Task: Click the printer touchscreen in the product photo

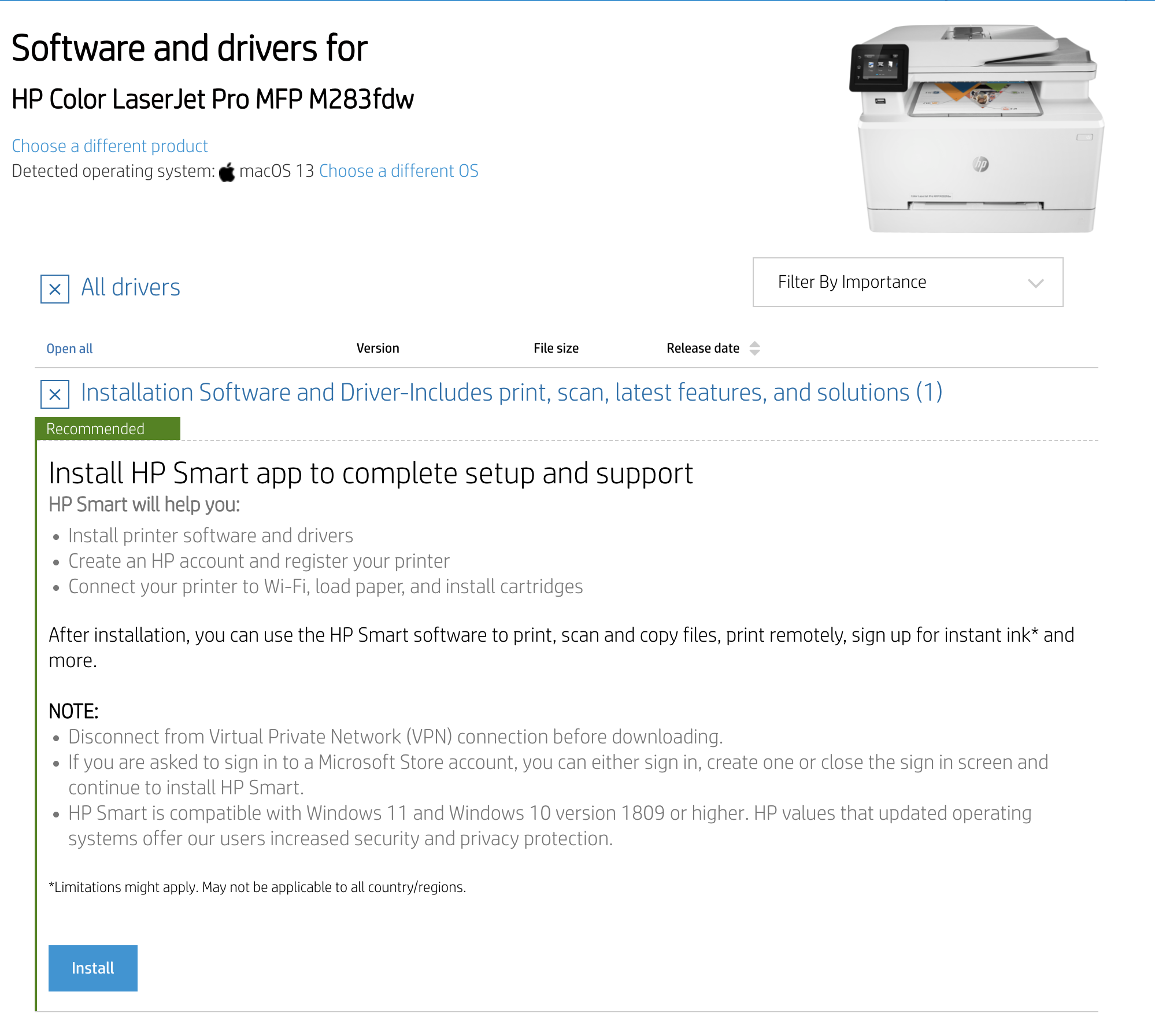Action: [879, 66]
